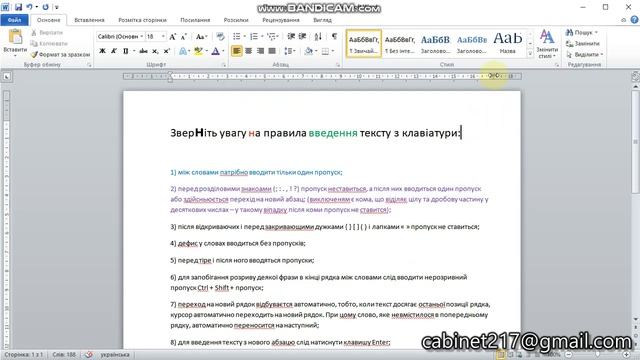Click the Align Right icon
The image size is (640, 360).
260,51
